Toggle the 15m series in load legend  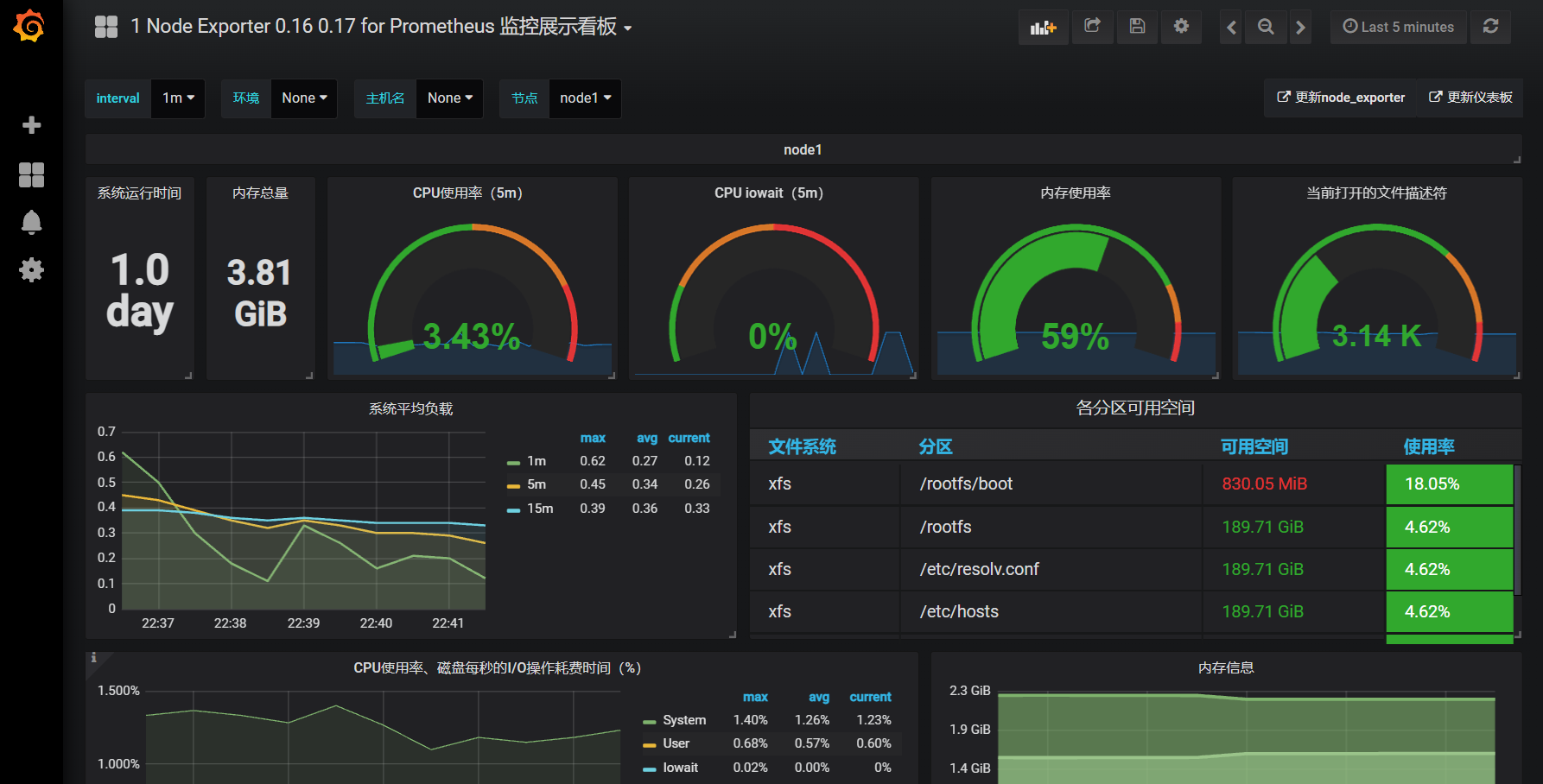click(x=540, y=509)
